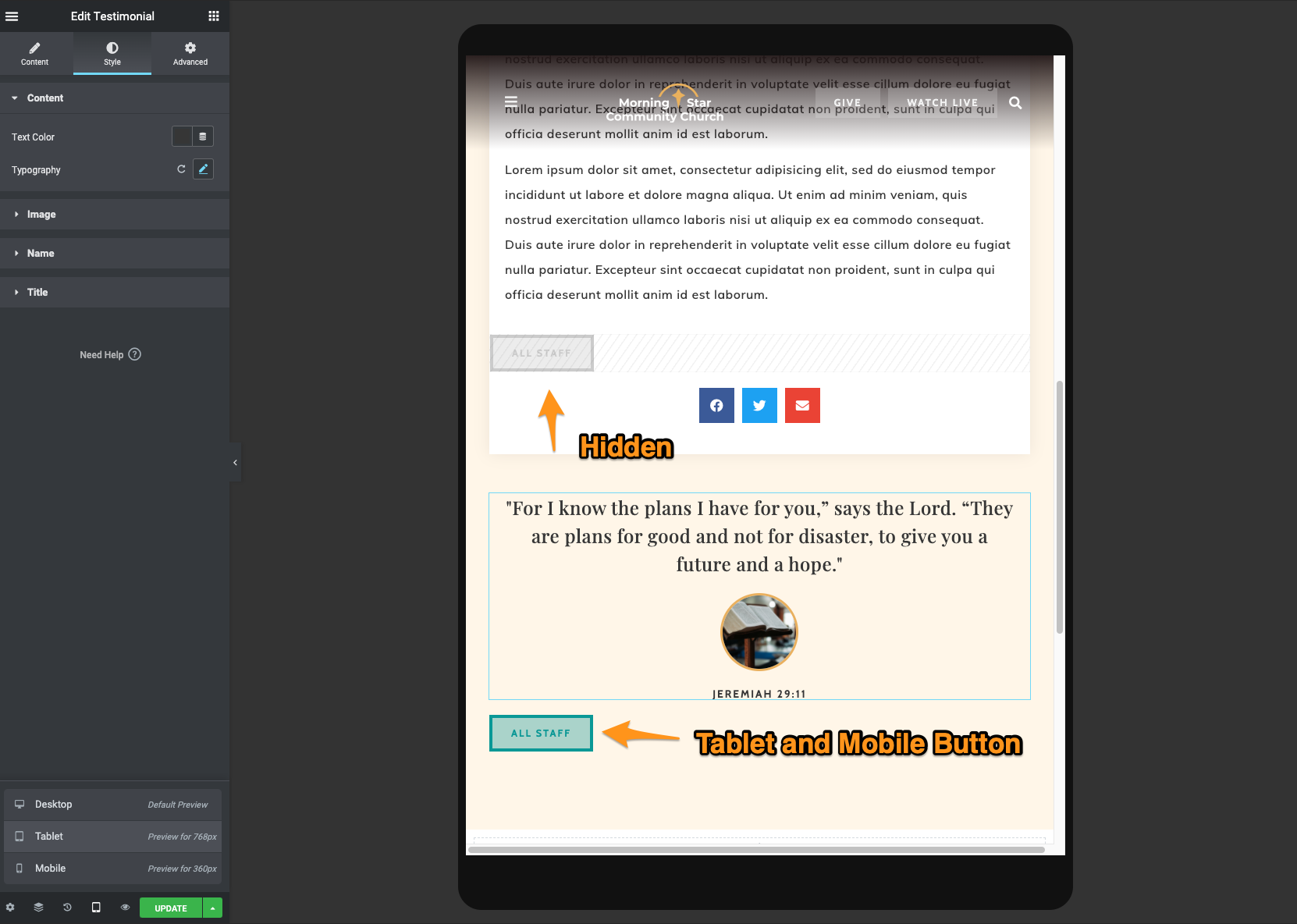Open the site search magnifier
Screen dimensions: 1297x924
(x=1015, y=103)
